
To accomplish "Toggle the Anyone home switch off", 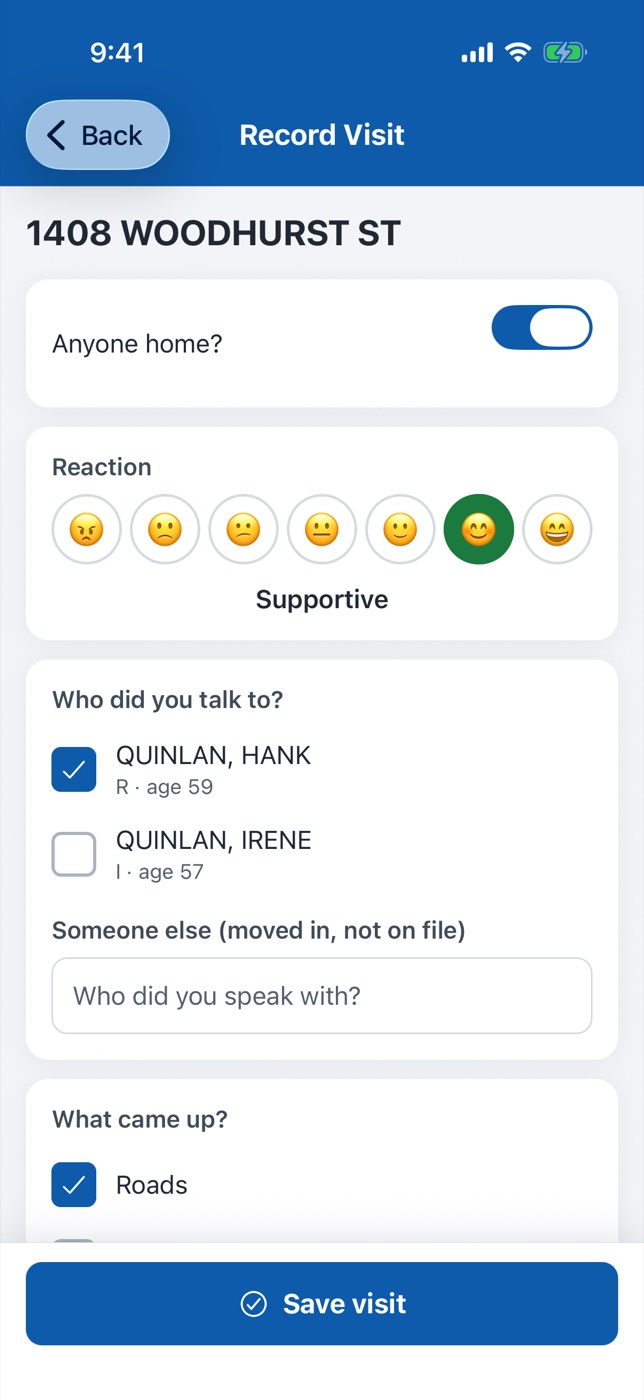I will [x=542, y=328].
